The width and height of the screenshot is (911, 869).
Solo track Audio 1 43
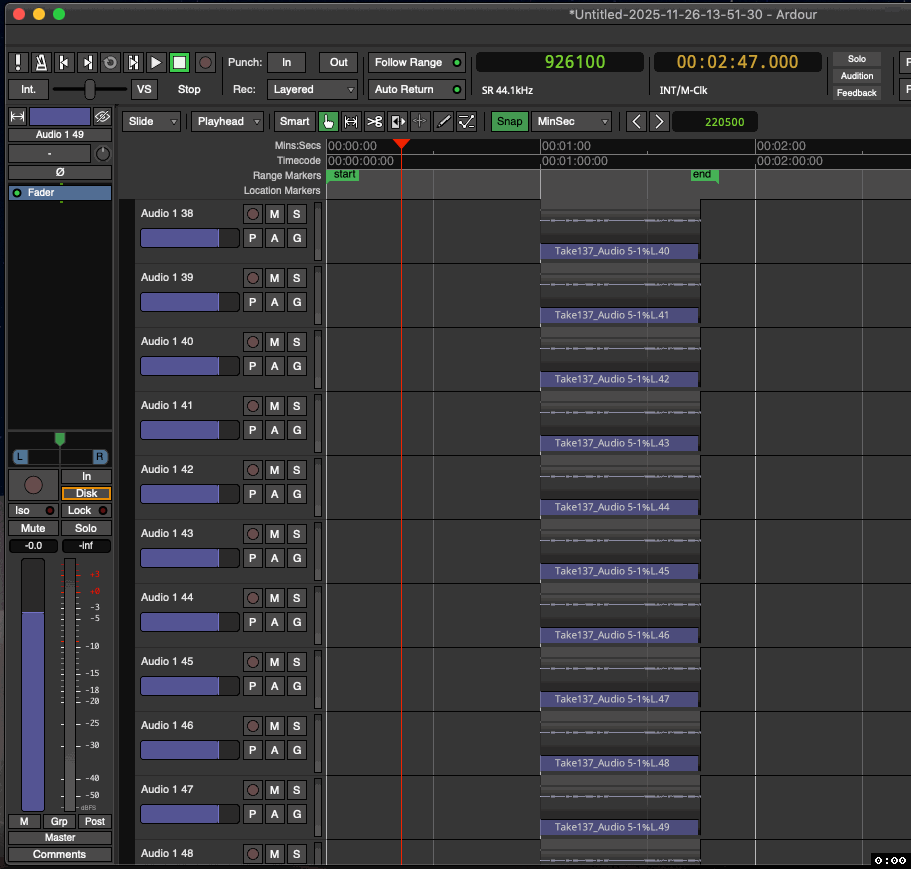pos(296,534)
